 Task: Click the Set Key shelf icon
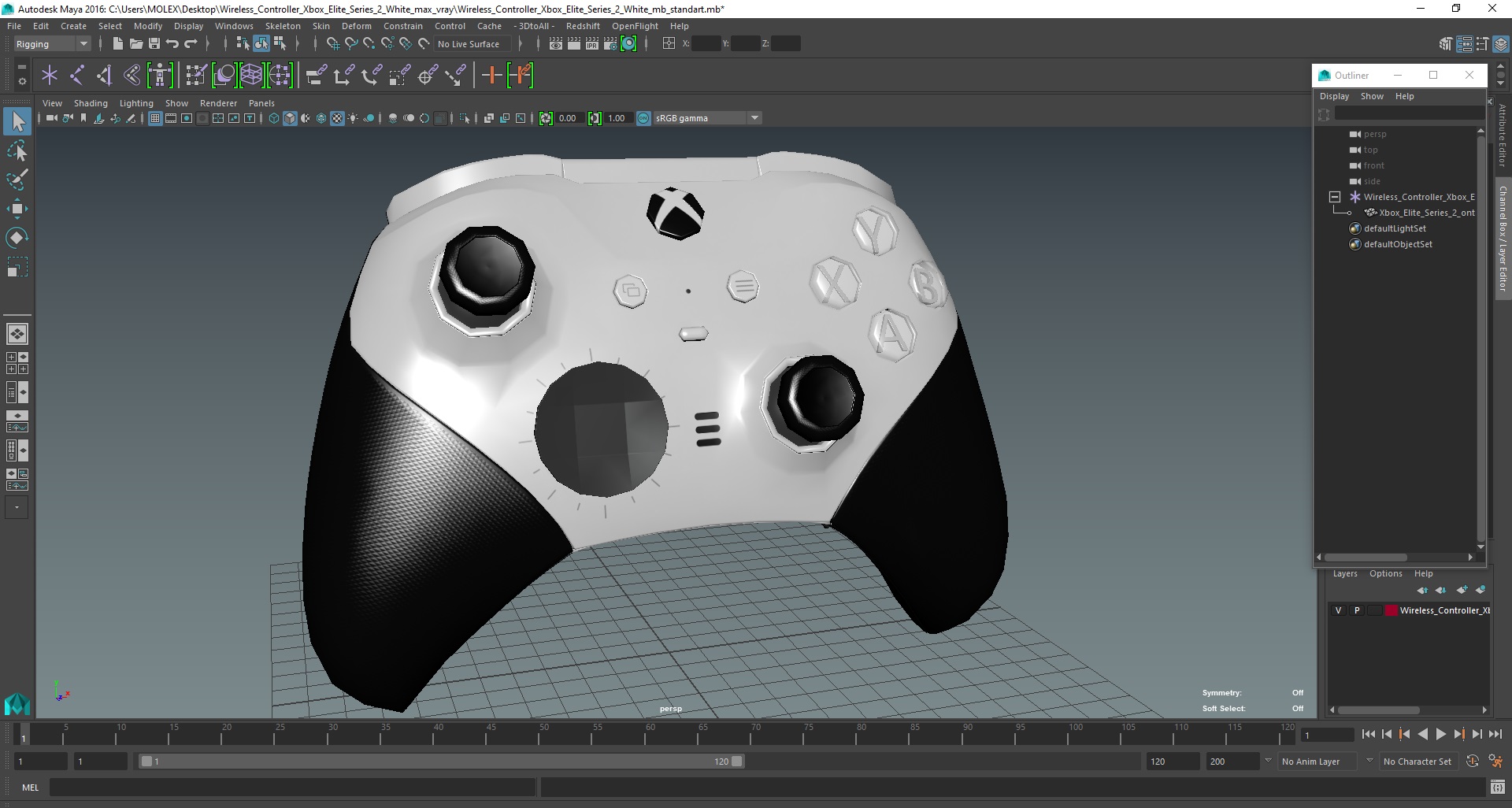[491, 76]
